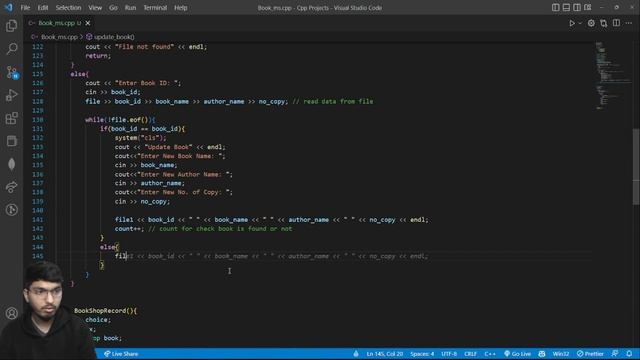This screenshot has width=640, height=360.
Task: Split the editor to the right
Action: click(616, 23)
